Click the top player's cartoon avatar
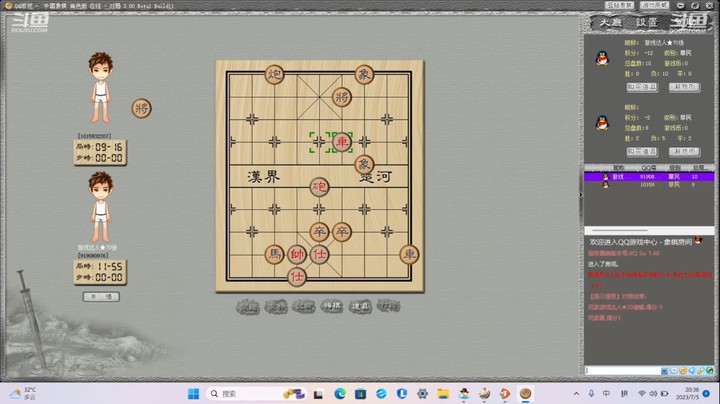This screenshot has height=404, width=720. click(x=101, y=88)
